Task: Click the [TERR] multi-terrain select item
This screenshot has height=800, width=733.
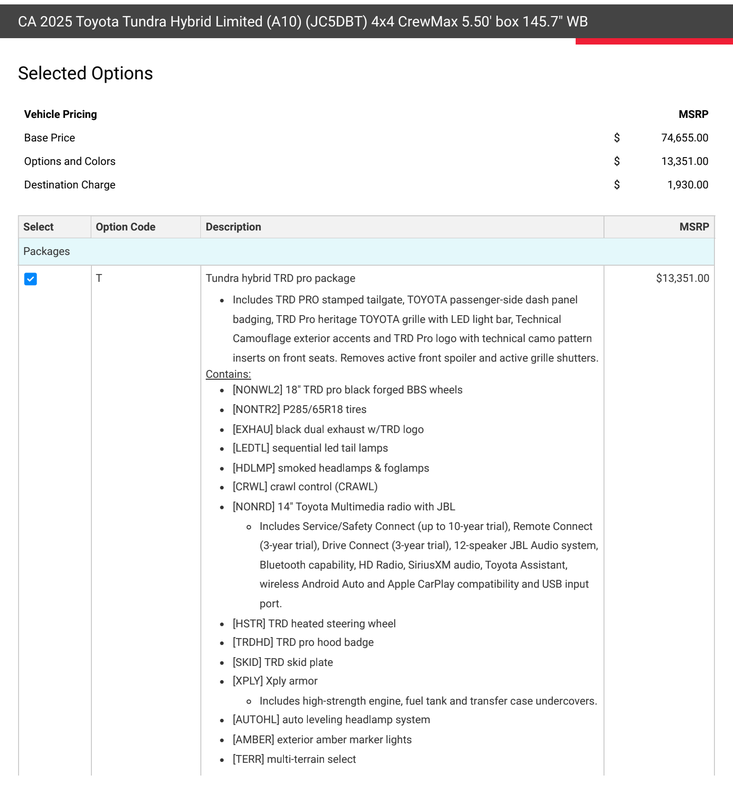Action: point(294,760)
